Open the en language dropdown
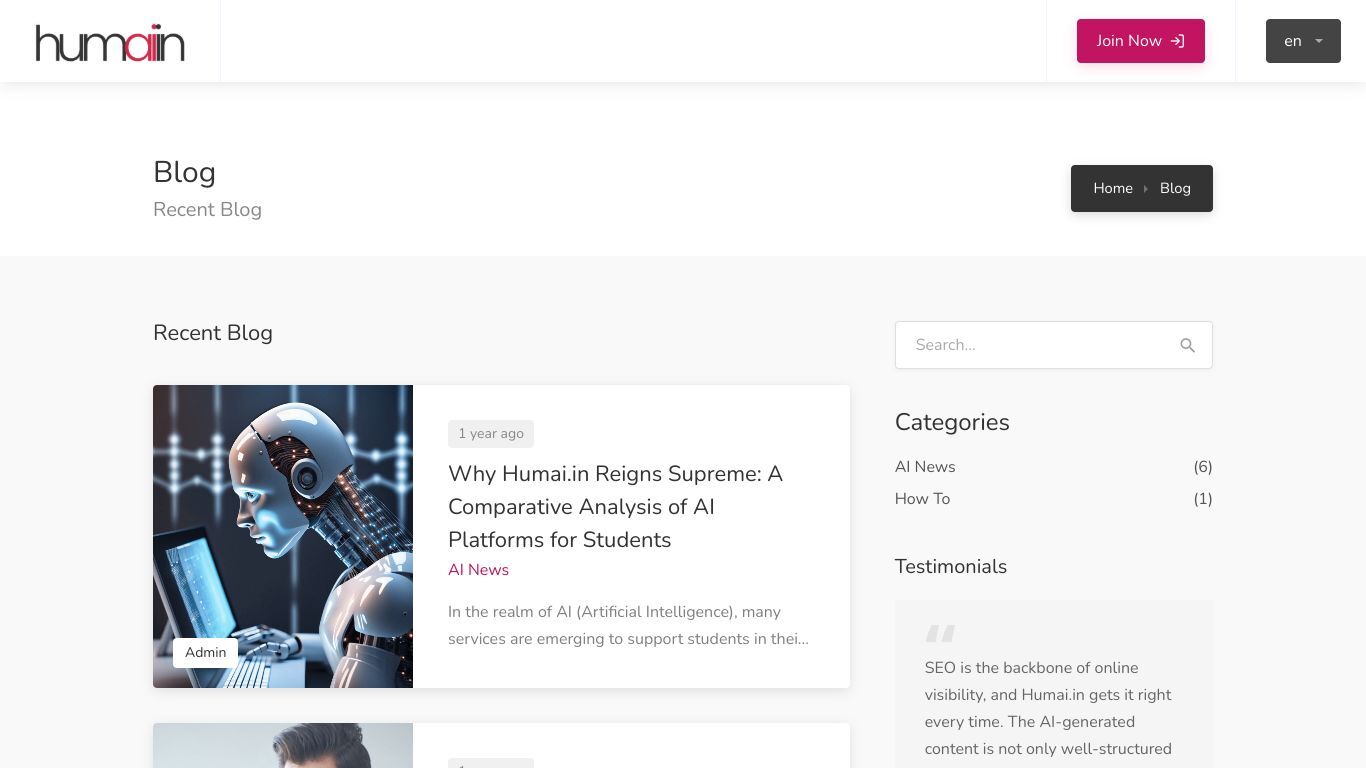The image size is (1366, 768). click(x=1303, y=41)
